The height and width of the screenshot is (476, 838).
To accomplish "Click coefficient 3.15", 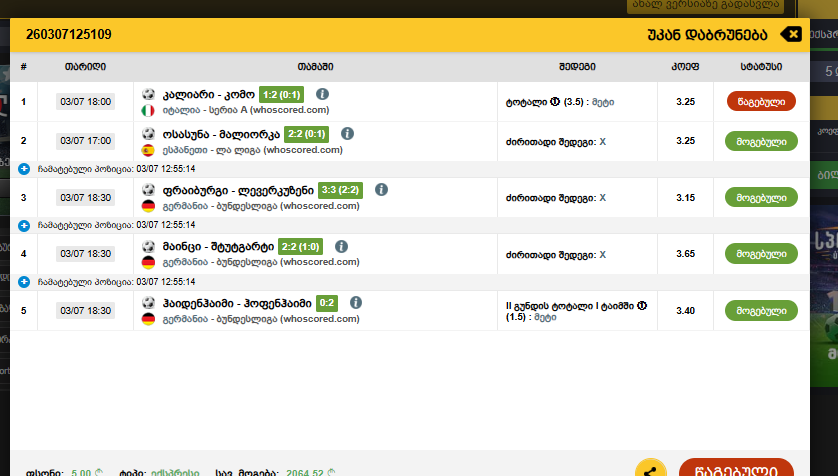I will 685,198.
